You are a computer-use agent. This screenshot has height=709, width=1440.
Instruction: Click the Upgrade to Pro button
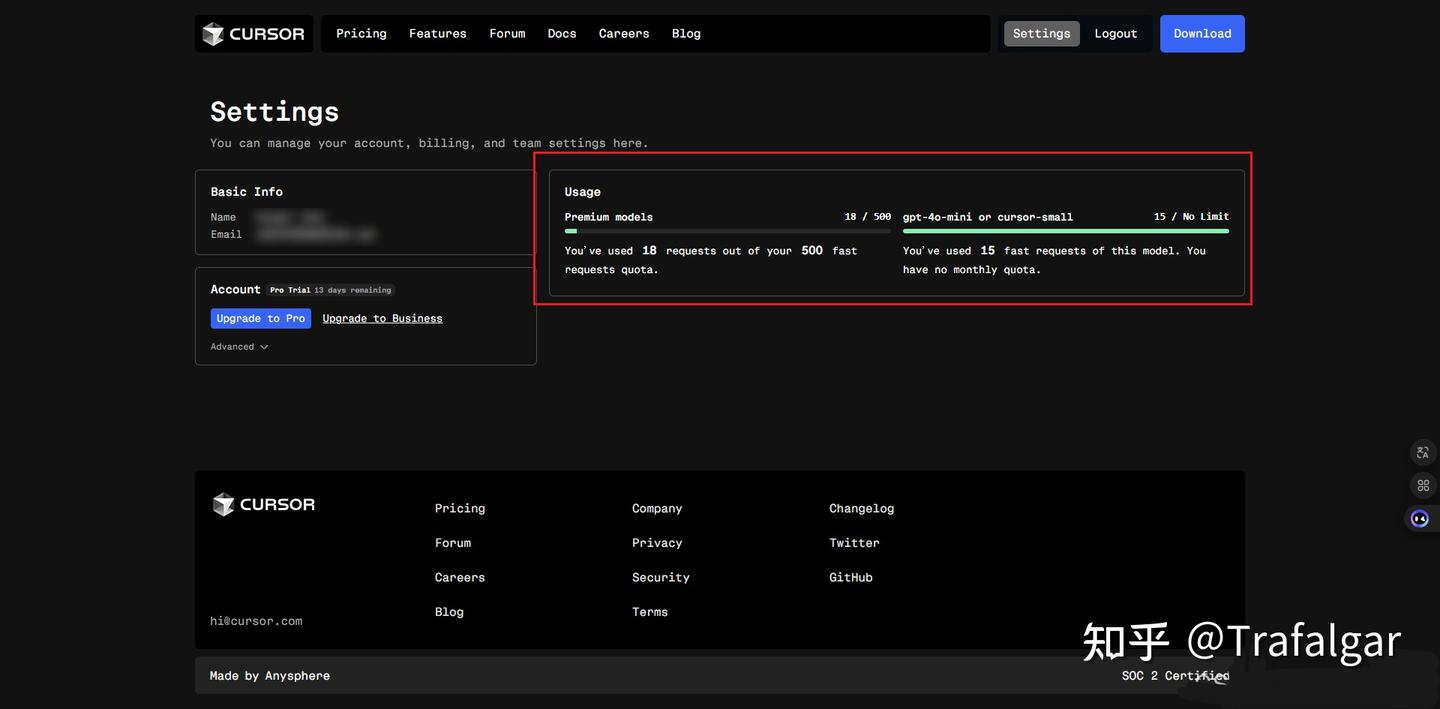pos(260,318)
